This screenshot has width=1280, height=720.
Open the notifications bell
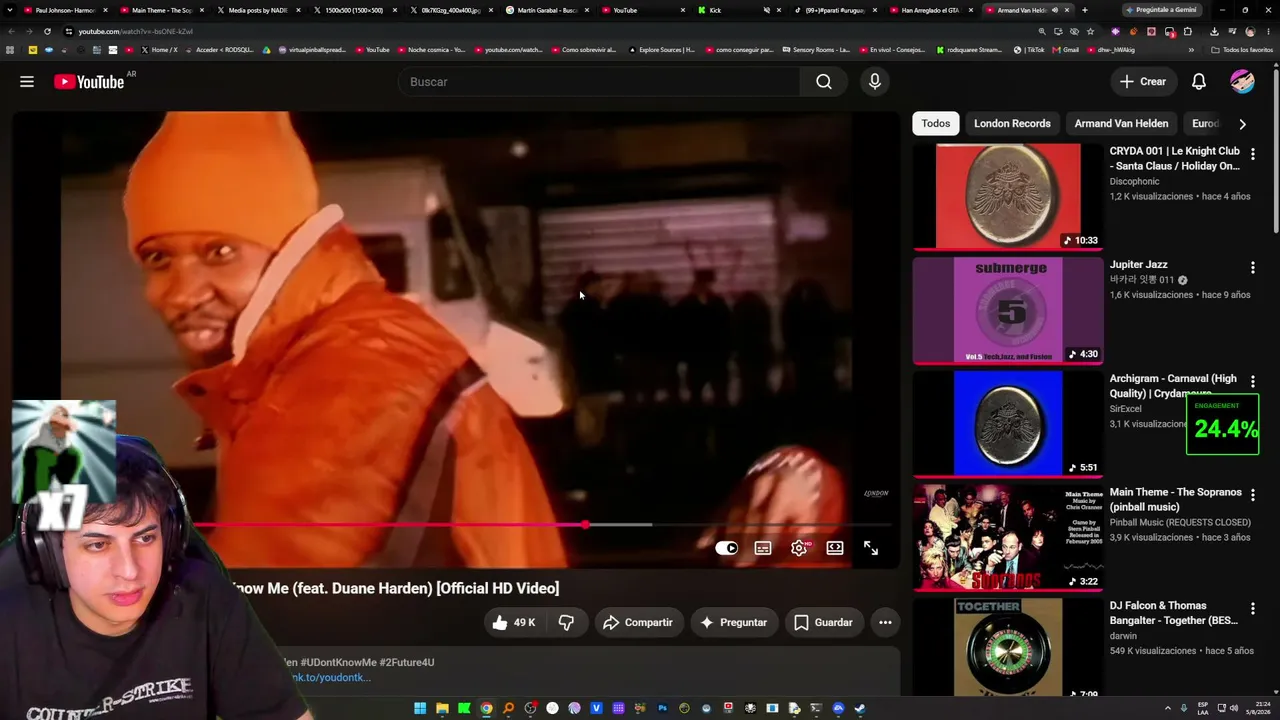[1199, 82]
